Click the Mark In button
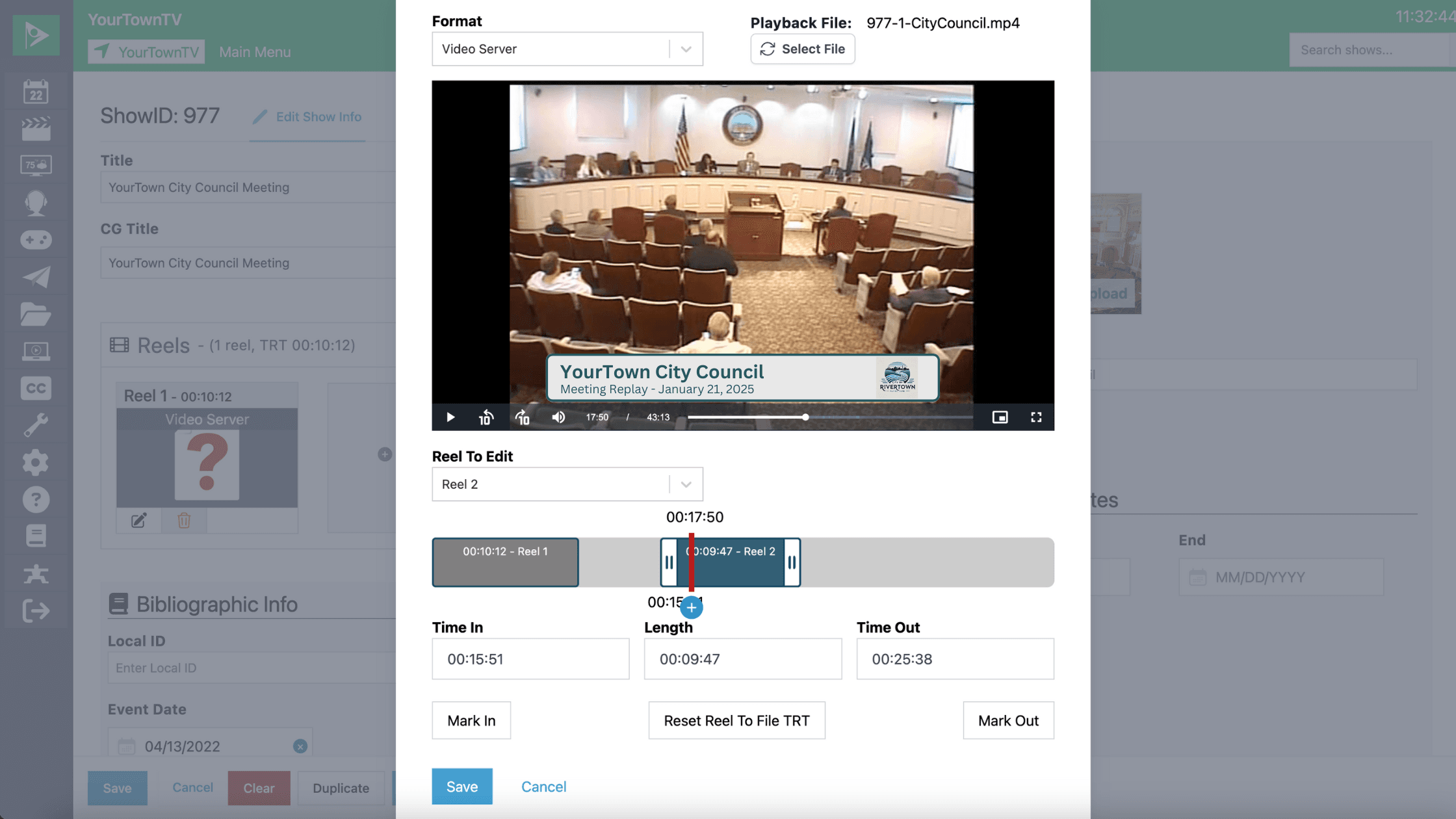 (x=471, y=721)
